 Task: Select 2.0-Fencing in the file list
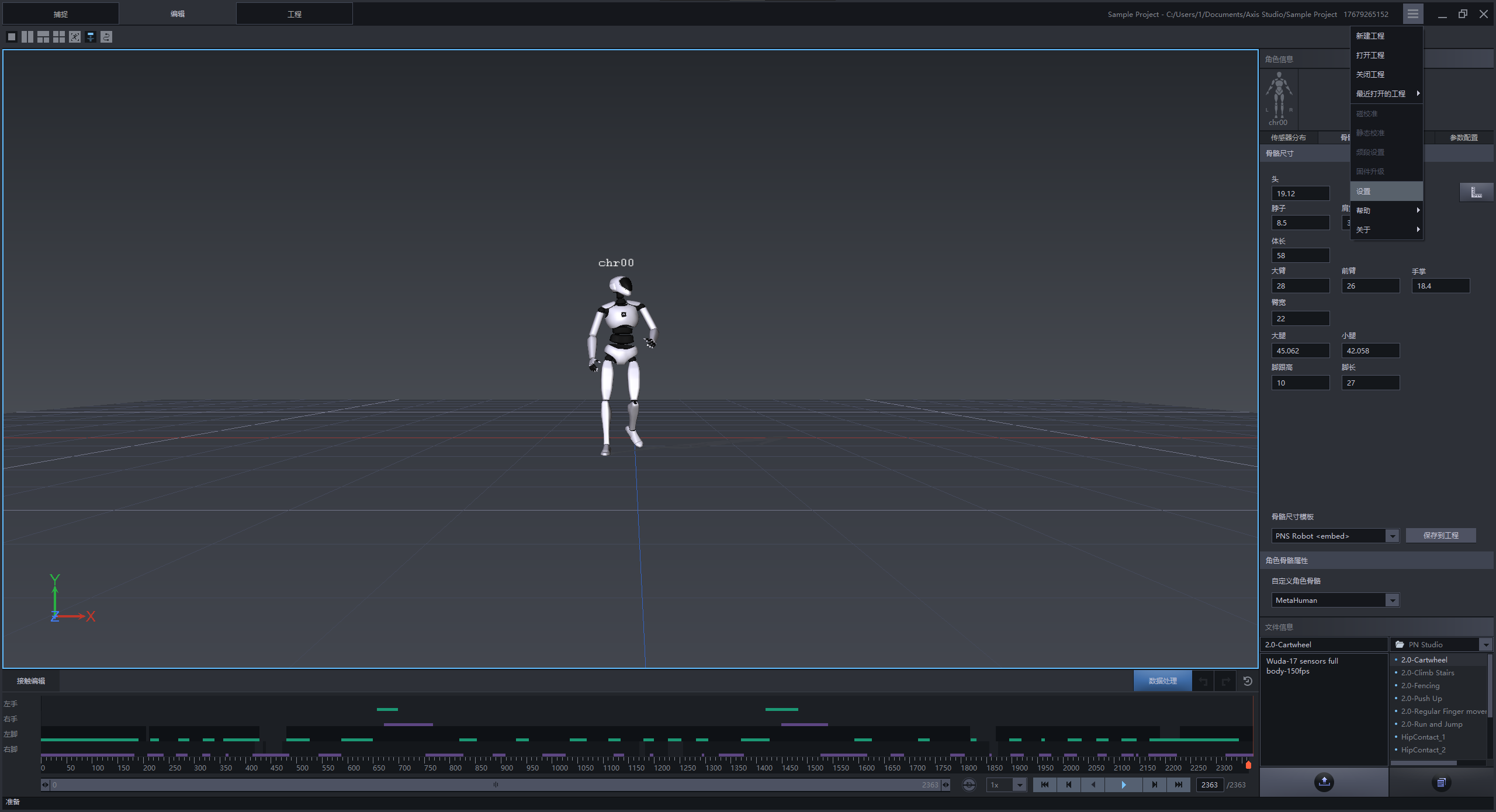click(1420, 685)
